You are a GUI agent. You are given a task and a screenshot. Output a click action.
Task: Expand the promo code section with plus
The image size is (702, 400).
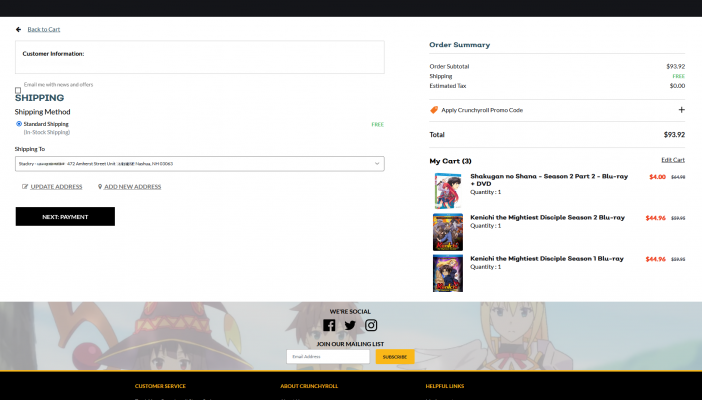pyautogui.click(x=681, y=110)
